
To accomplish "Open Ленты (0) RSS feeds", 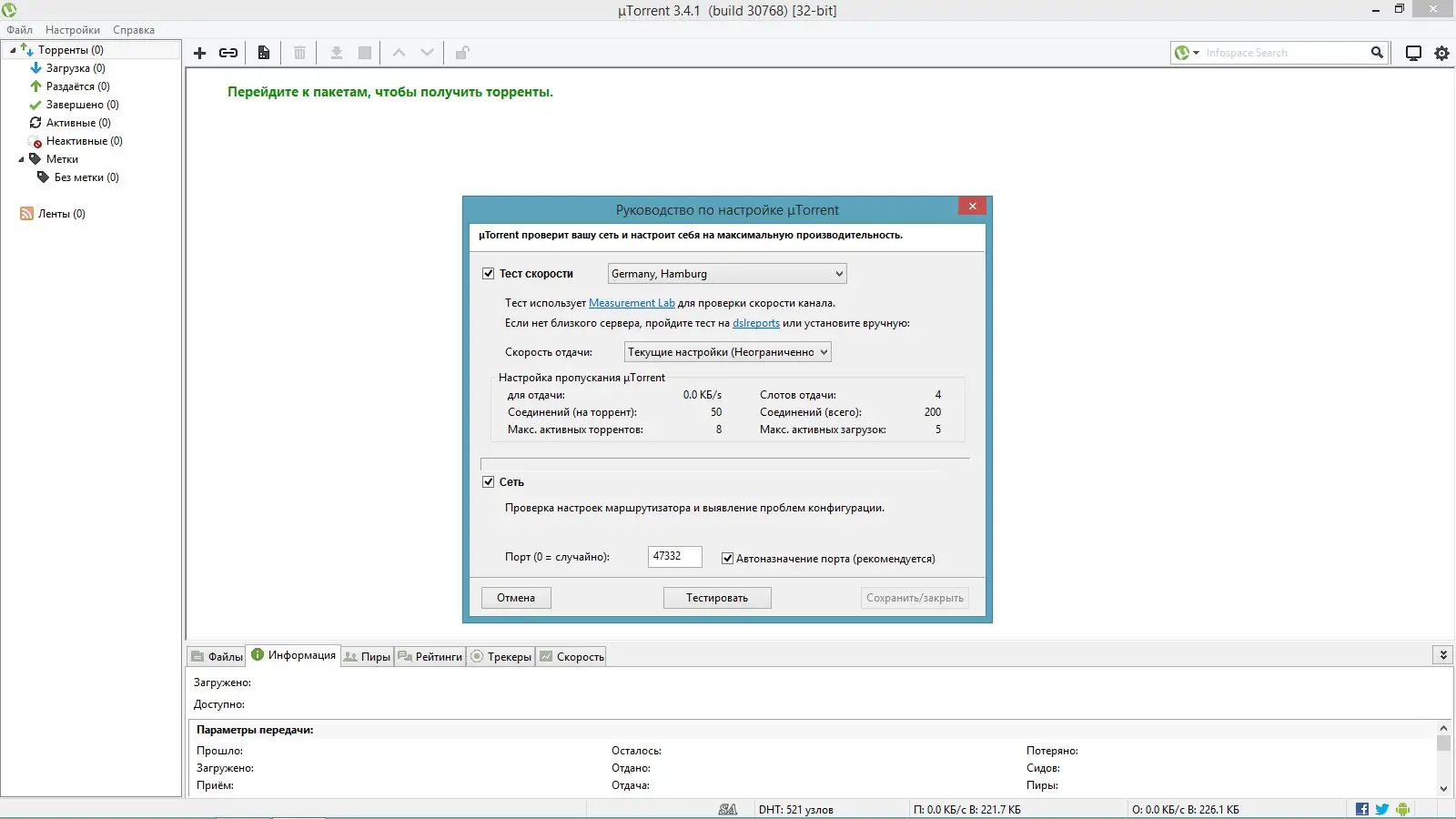I will (61, 214).
